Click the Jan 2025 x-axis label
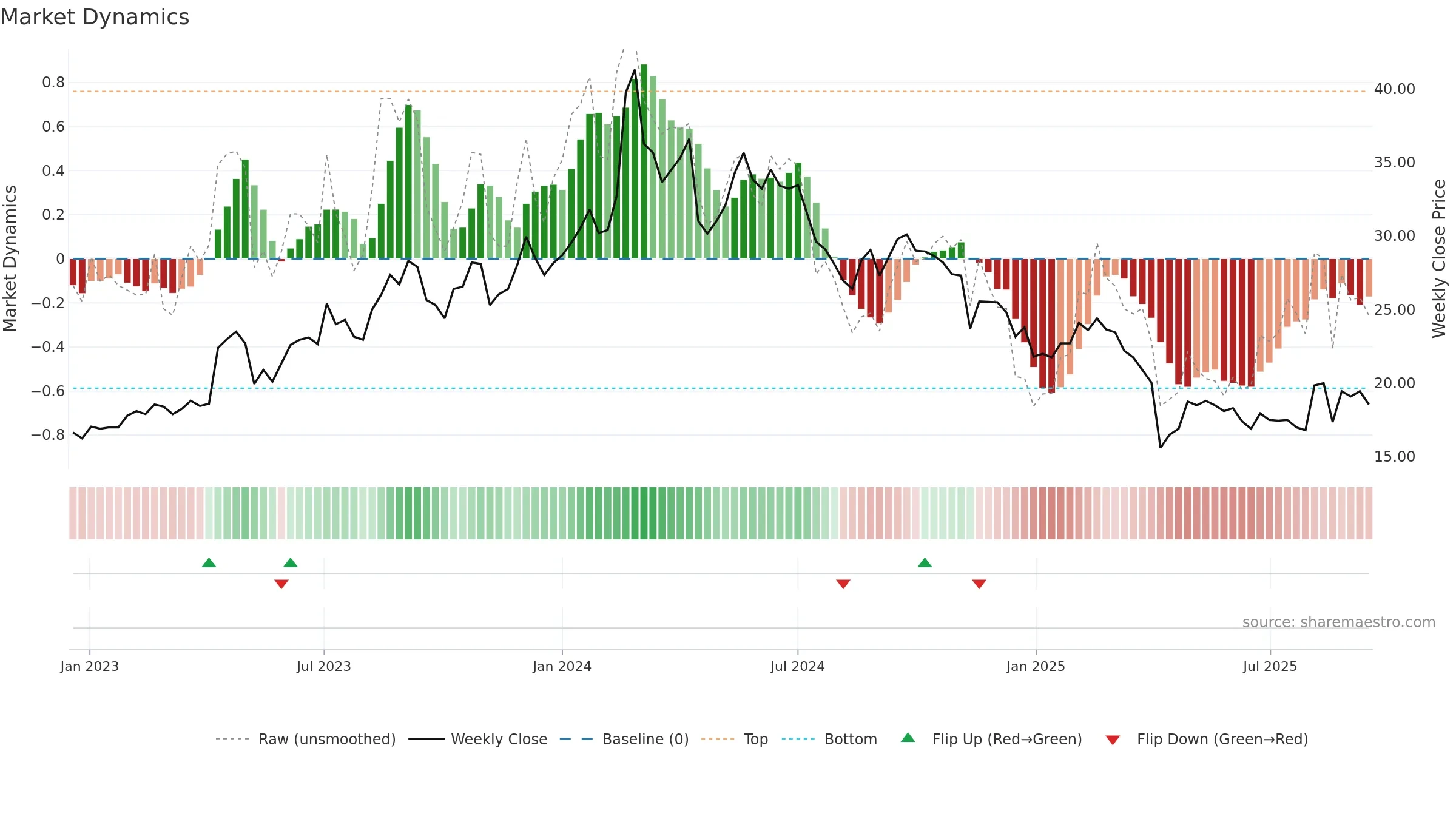Image resolution: width=1456 pixels, height=819 pixels. click(1036, 666)
